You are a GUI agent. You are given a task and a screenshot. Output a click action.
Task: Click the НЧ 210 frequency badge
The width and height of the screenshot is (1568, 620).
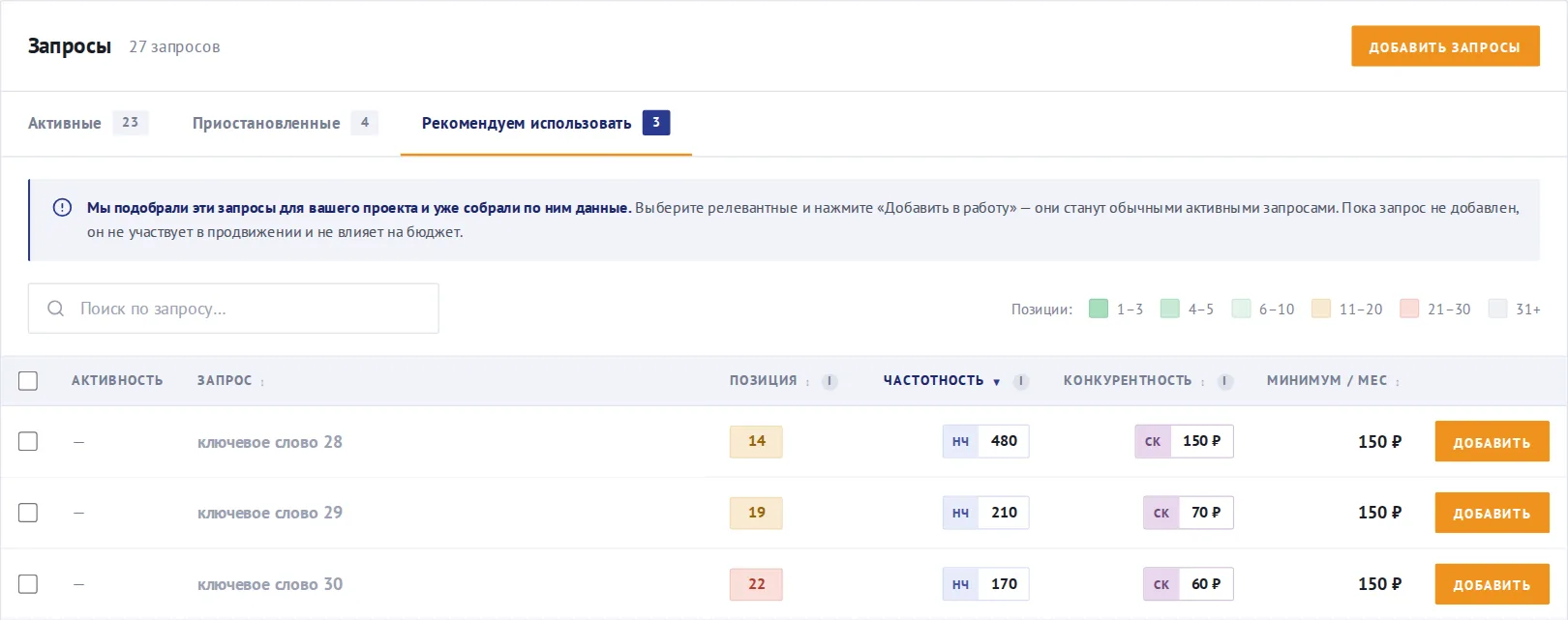[x=985, y=513]
